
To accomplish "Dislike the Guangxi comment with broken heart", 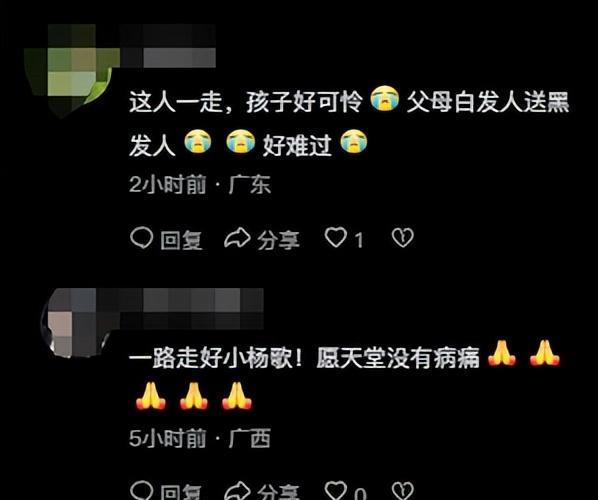I will tap(403, 491).
